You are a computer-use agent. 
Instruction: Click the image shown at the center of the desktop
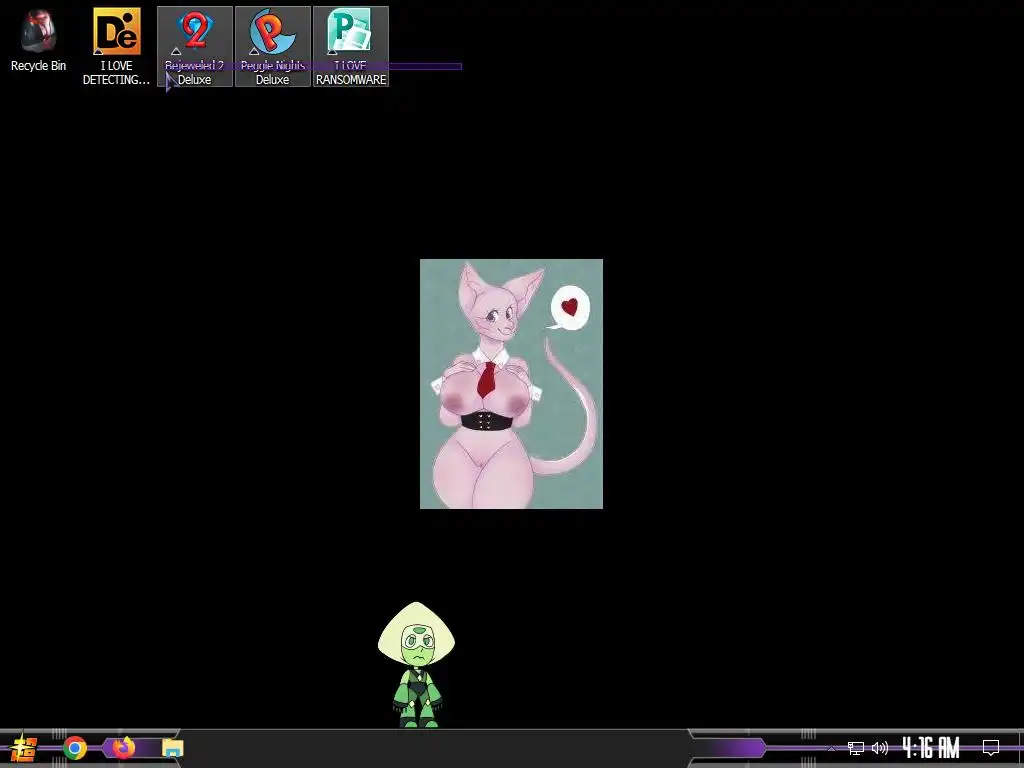511,384
